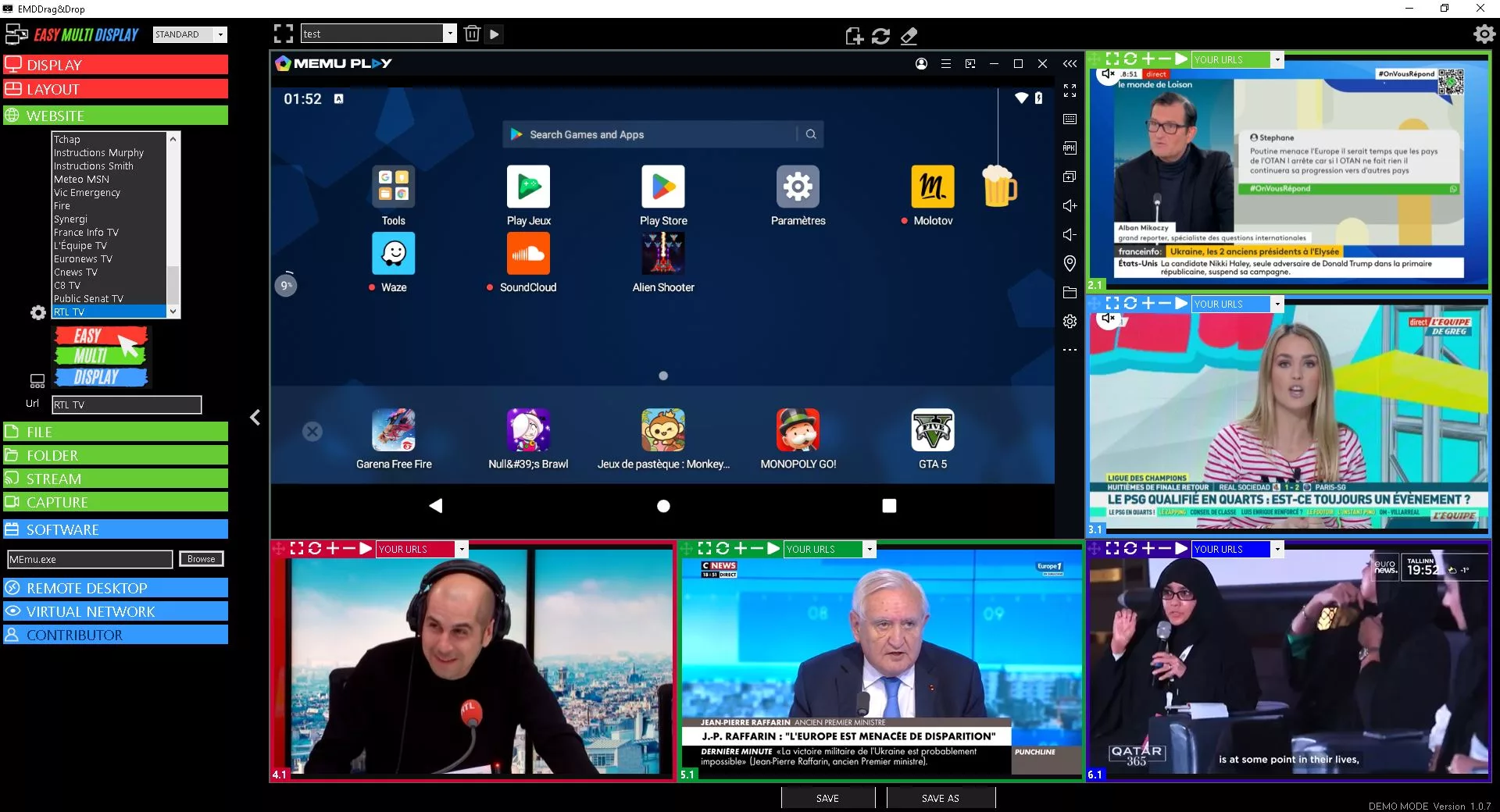Click the fullscreen brackets icon left of test
The height and width of the screenshot is (812, 1500).
[284, 34]
